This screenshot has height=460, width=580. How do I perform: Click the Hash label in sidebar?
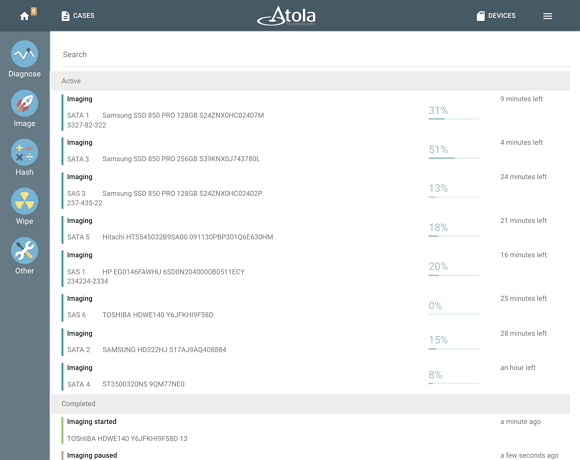(x=24, y=172)
